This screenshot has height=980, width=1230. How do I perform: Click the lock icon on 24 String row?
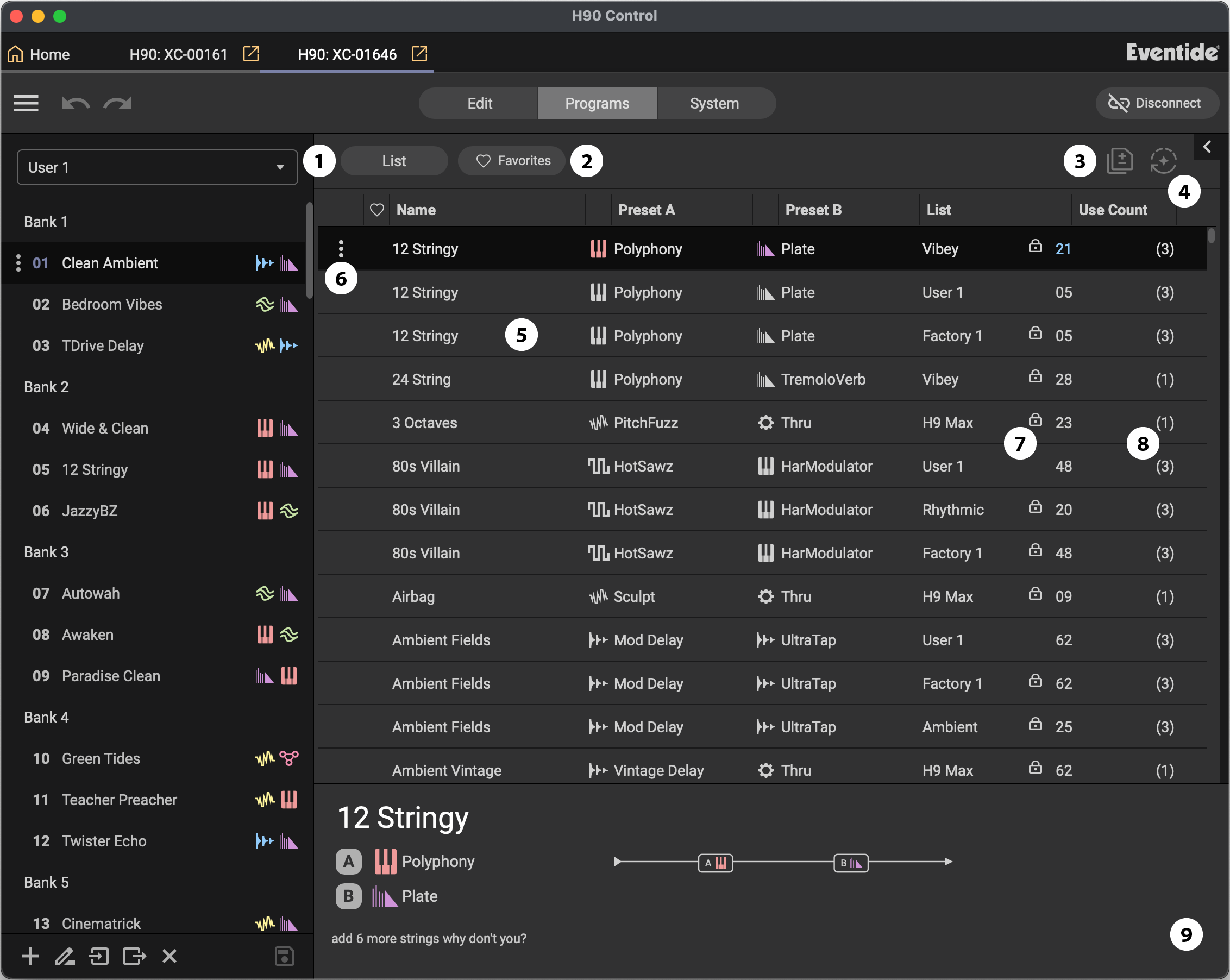click(x=1036, y=377)
